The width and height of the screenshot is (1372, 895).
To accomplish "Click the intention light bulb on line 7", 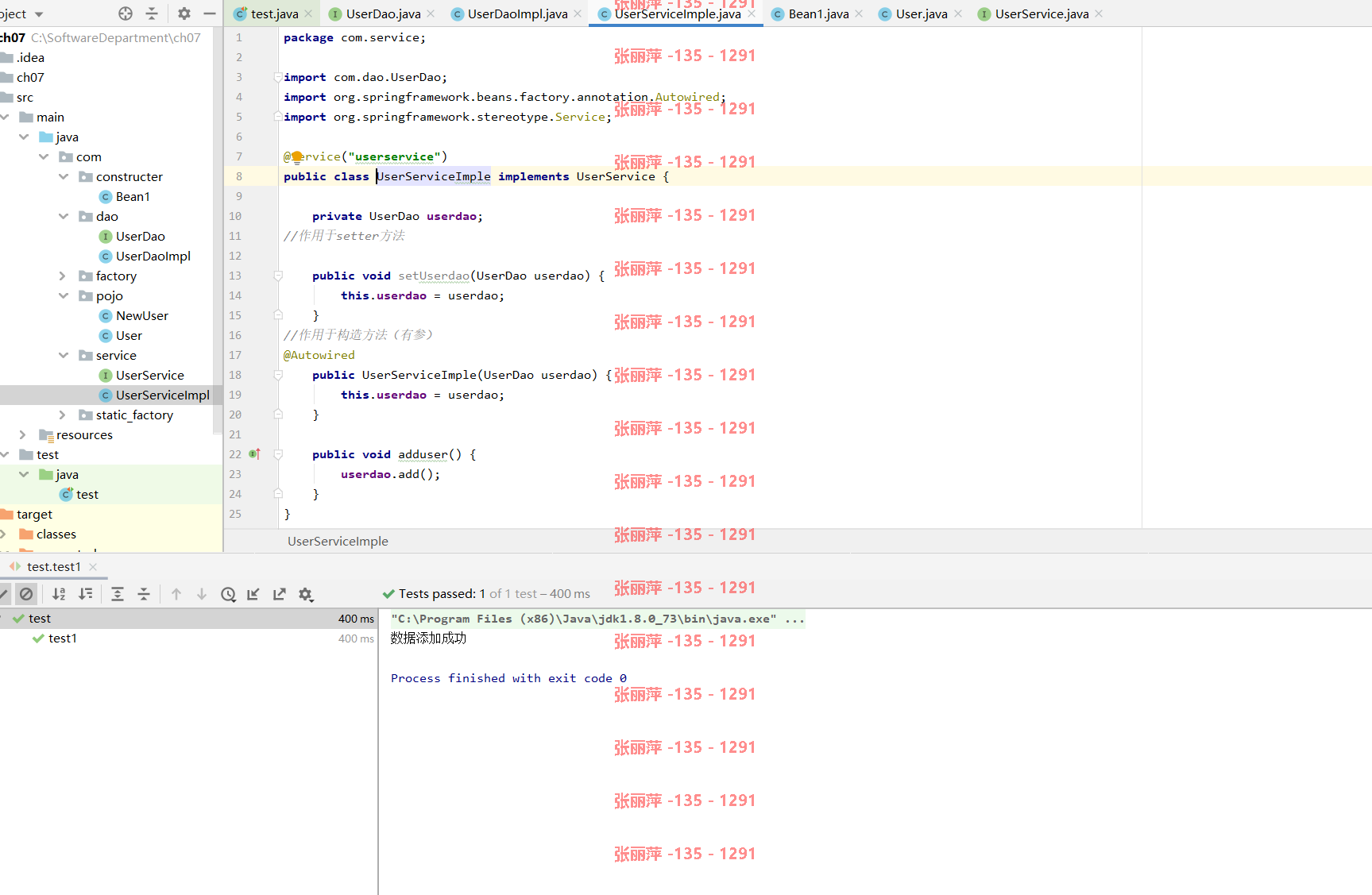I will click(x=296, y=156).
